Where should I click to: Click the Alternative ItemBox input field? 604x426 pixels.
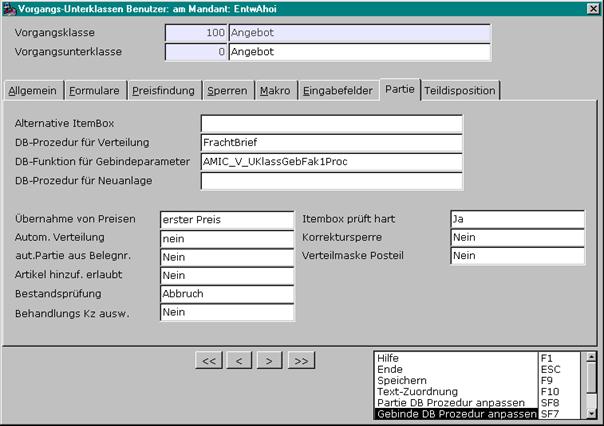click(x=332, y=124)
